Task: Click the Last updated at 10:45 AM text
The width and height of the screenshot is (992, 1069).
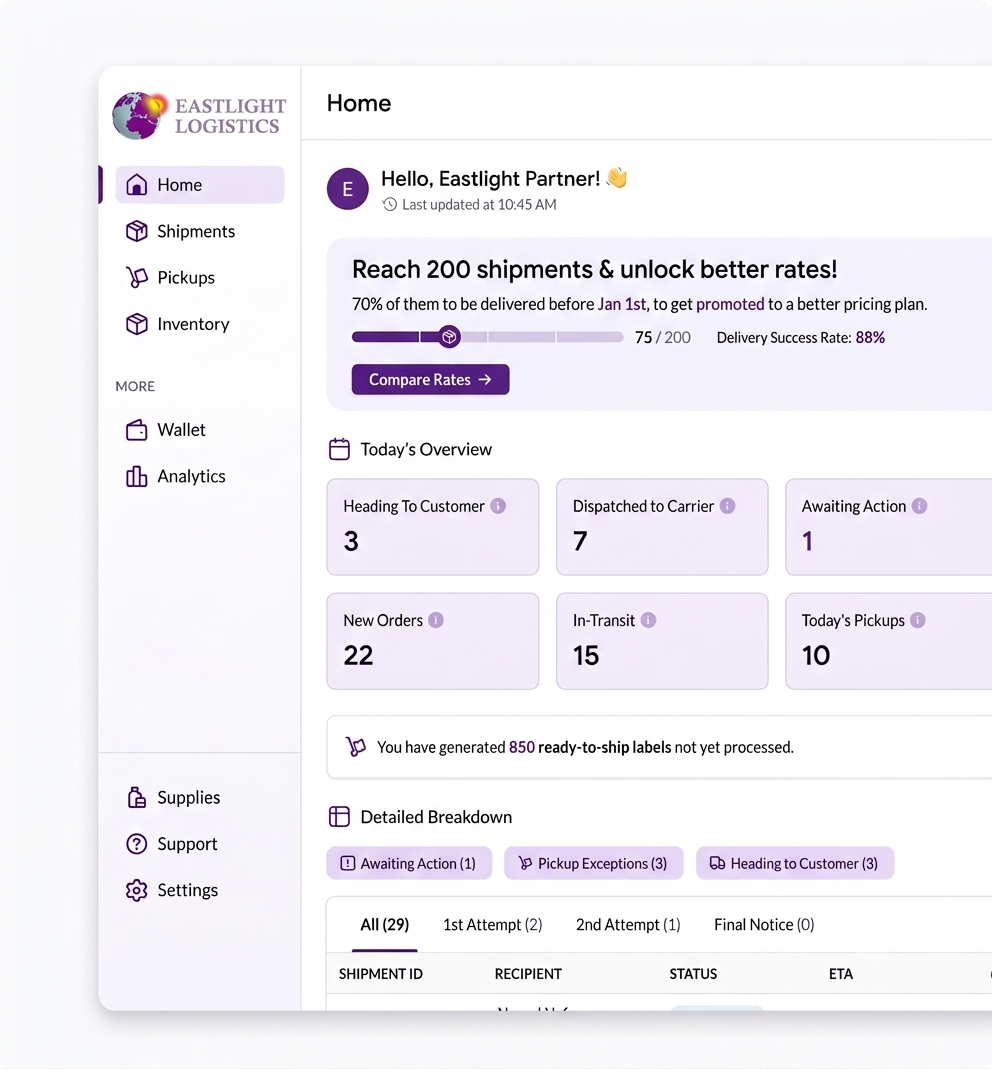Action: tap(479, 205)
